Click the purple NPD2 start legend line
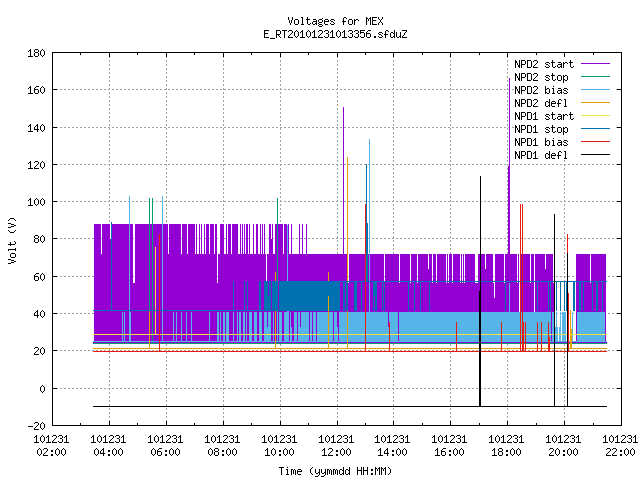The height and width of the screenshot is (480, 640). pyautogui.click(x=595, y=64)
